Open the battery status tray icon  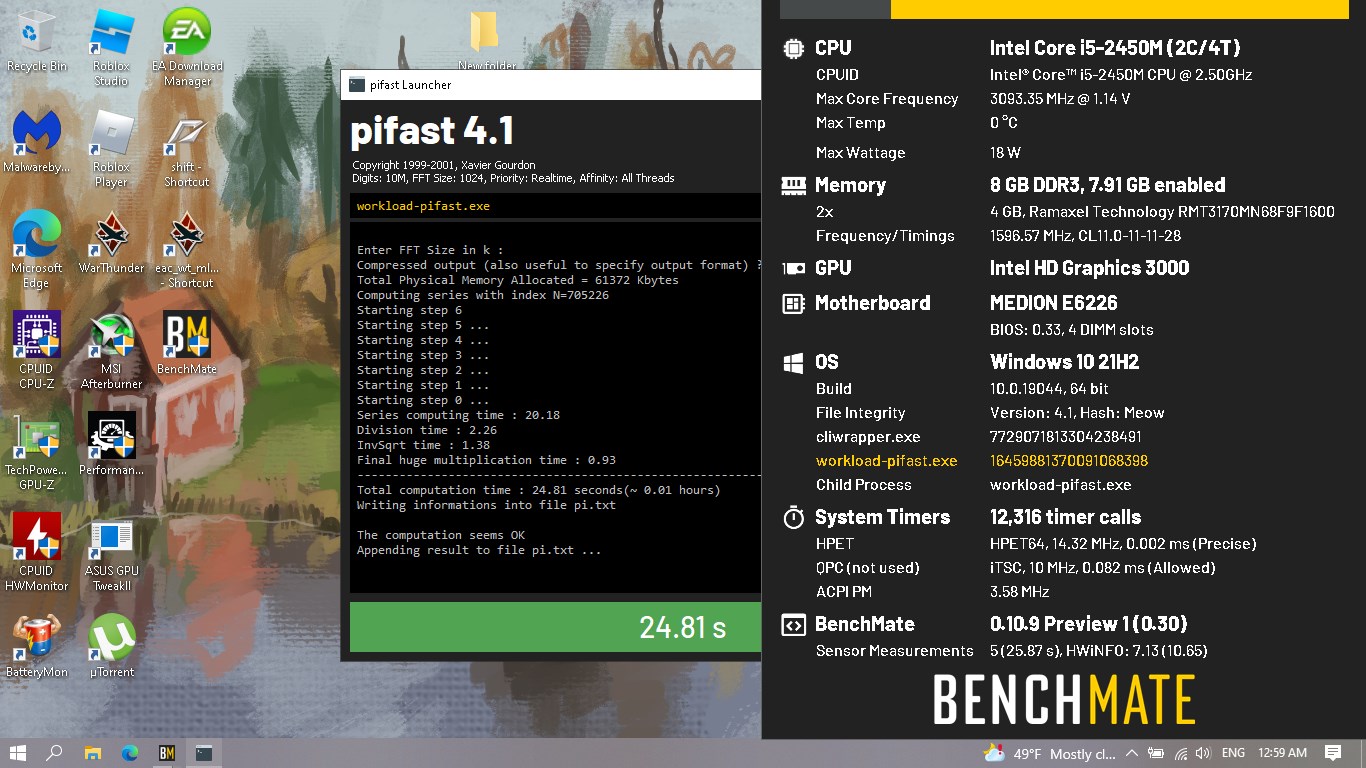click(x=1156, y=753)
